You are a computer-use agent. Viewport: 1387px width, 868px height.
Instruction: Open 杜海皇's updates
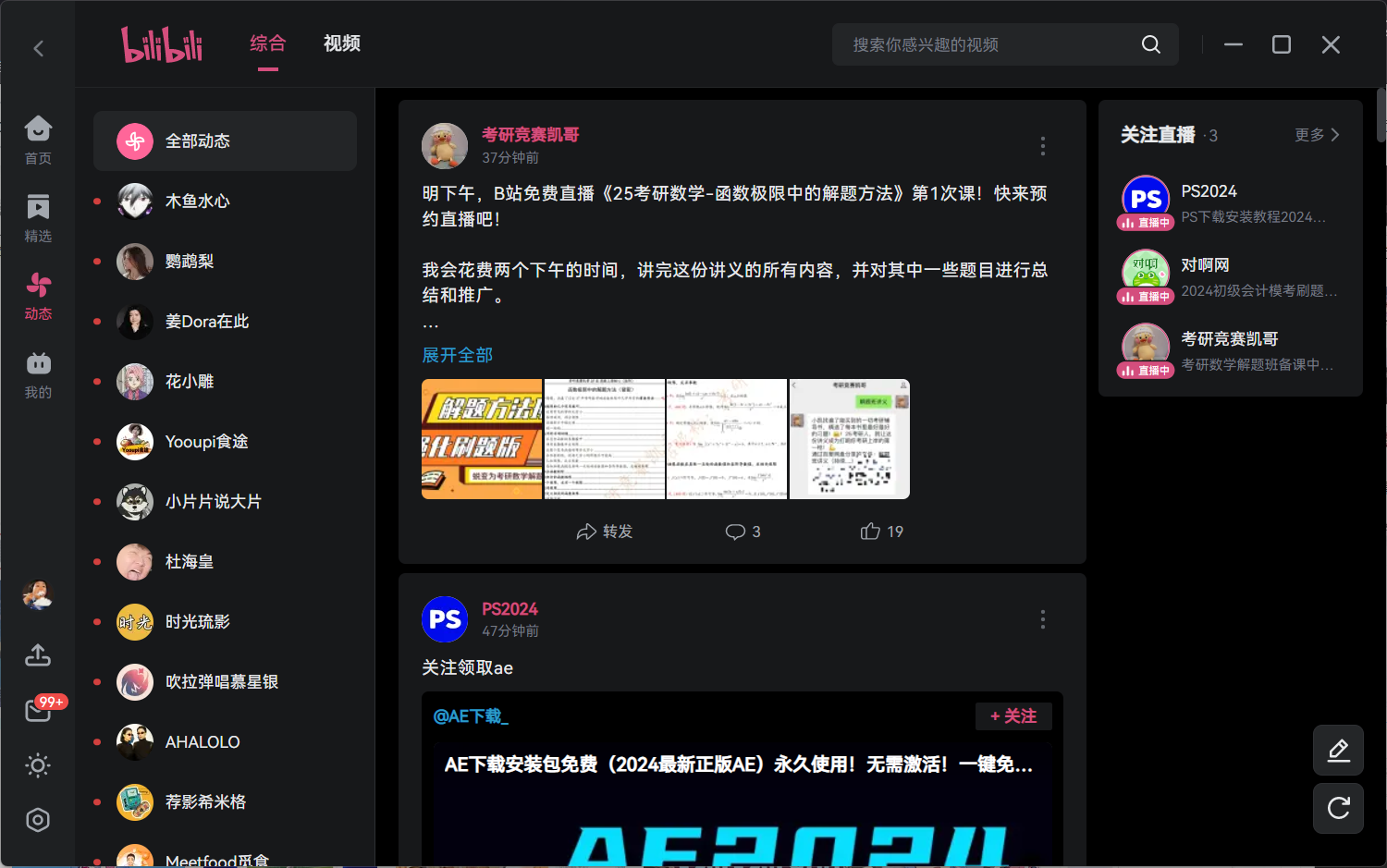coord(225,561)
